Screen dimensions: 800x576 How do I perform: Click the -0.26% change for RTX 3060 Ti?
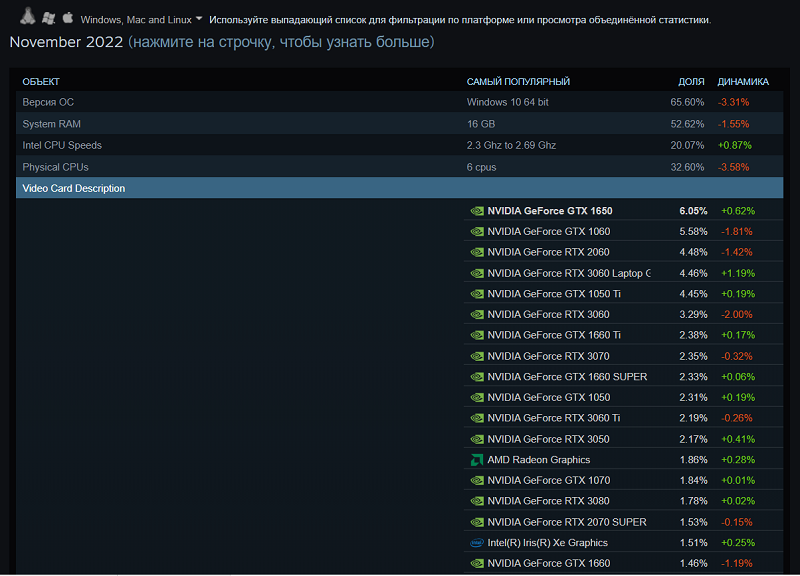coord(737,418)
